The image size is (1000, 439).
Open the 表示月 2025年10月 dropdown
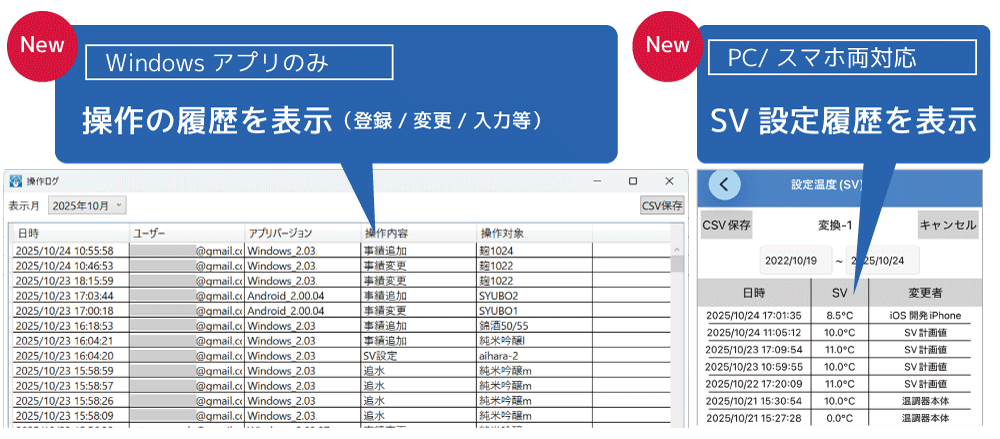pyautogui.click(x=88, y=205)
